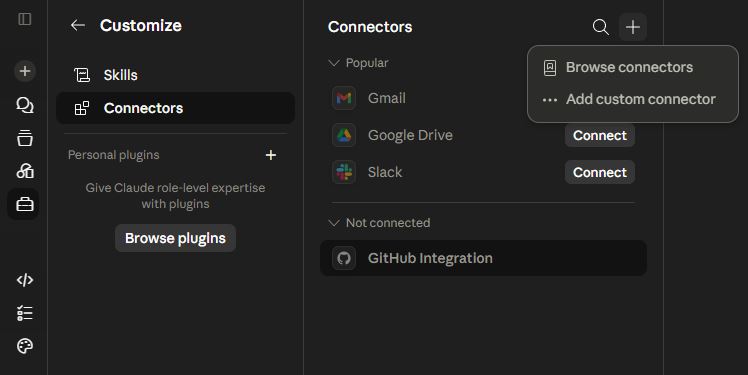
Task: Choose Add custom connector from the menu
Action: click(x=633, y=99)
